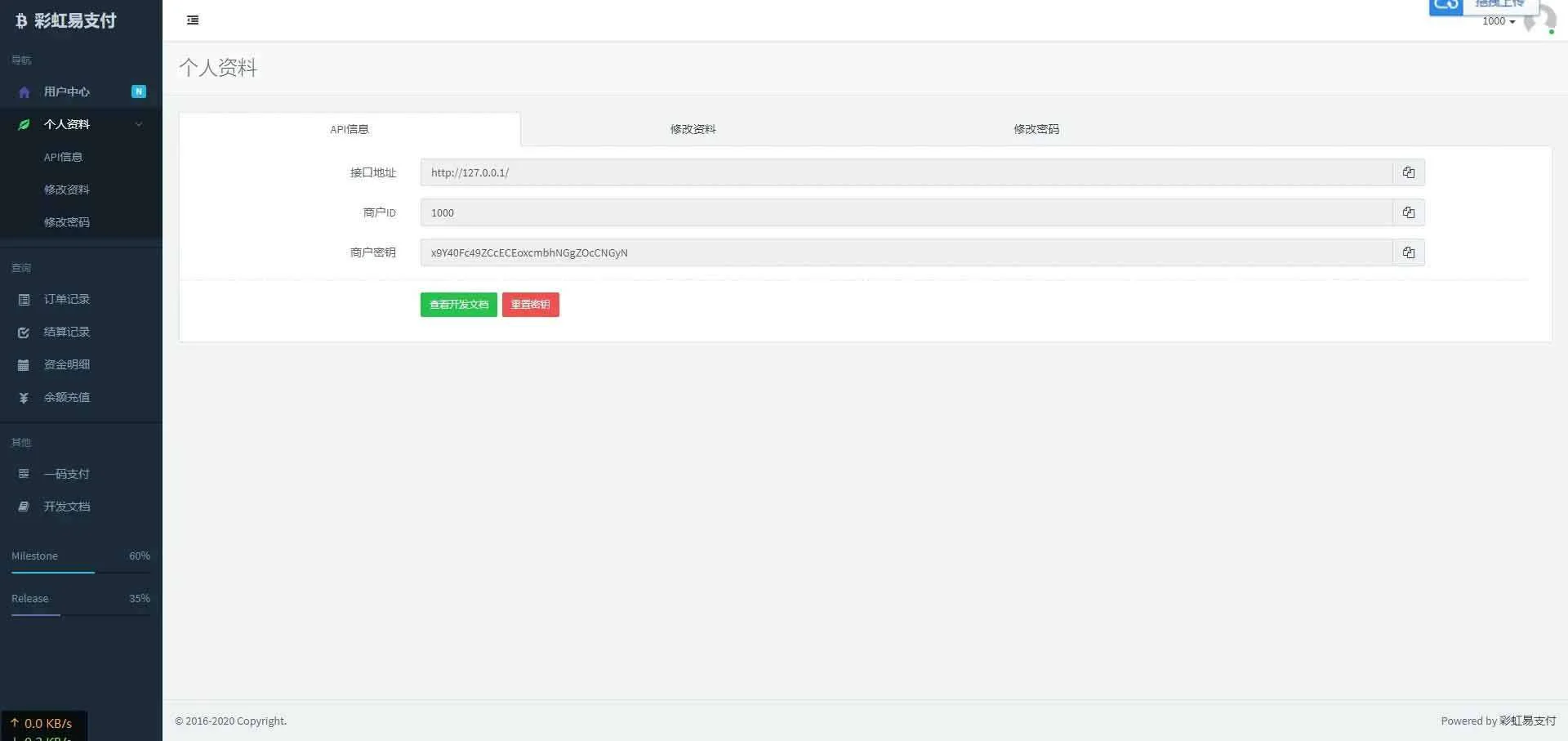Copy the 商户ID value with copy icon
Viewport: 1568px width, 741px height.
1408,212
